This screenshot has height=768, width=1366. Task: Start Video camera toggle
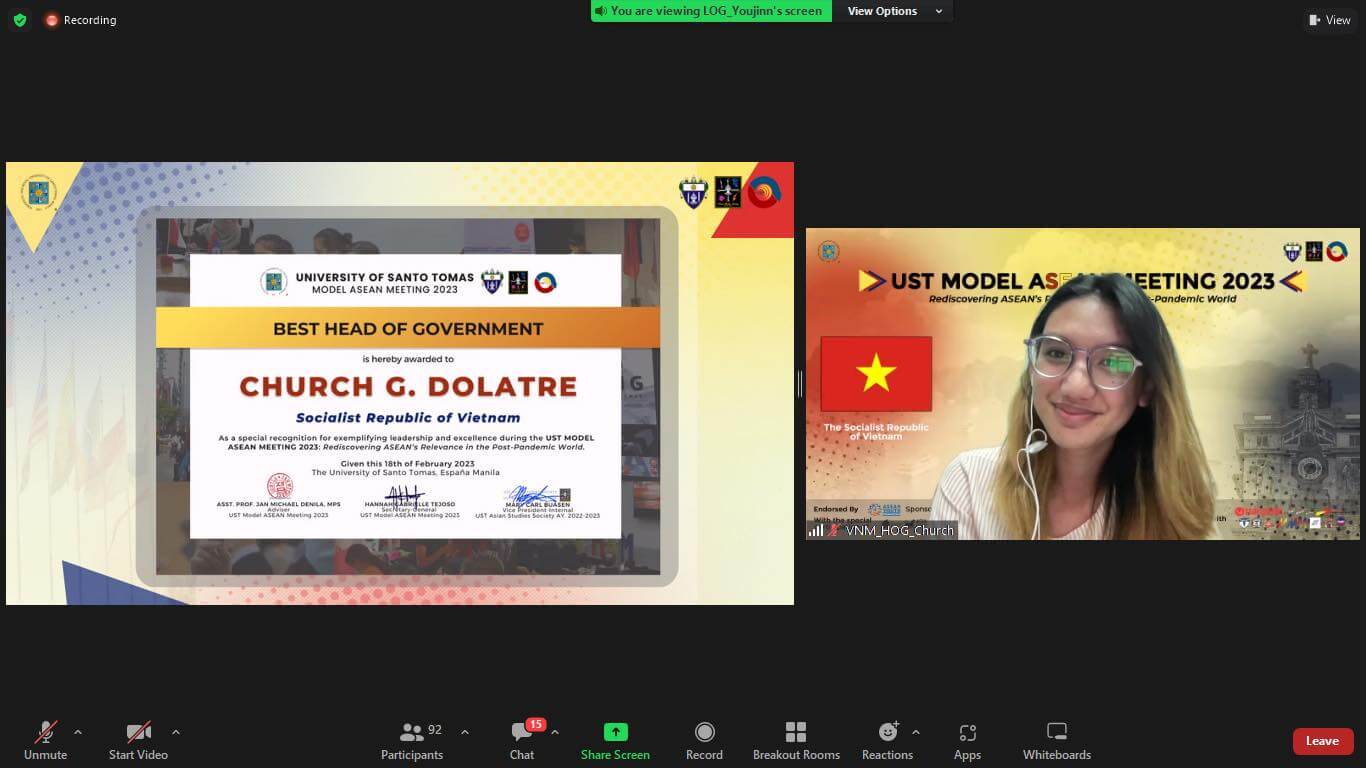(x=138, y=741)
